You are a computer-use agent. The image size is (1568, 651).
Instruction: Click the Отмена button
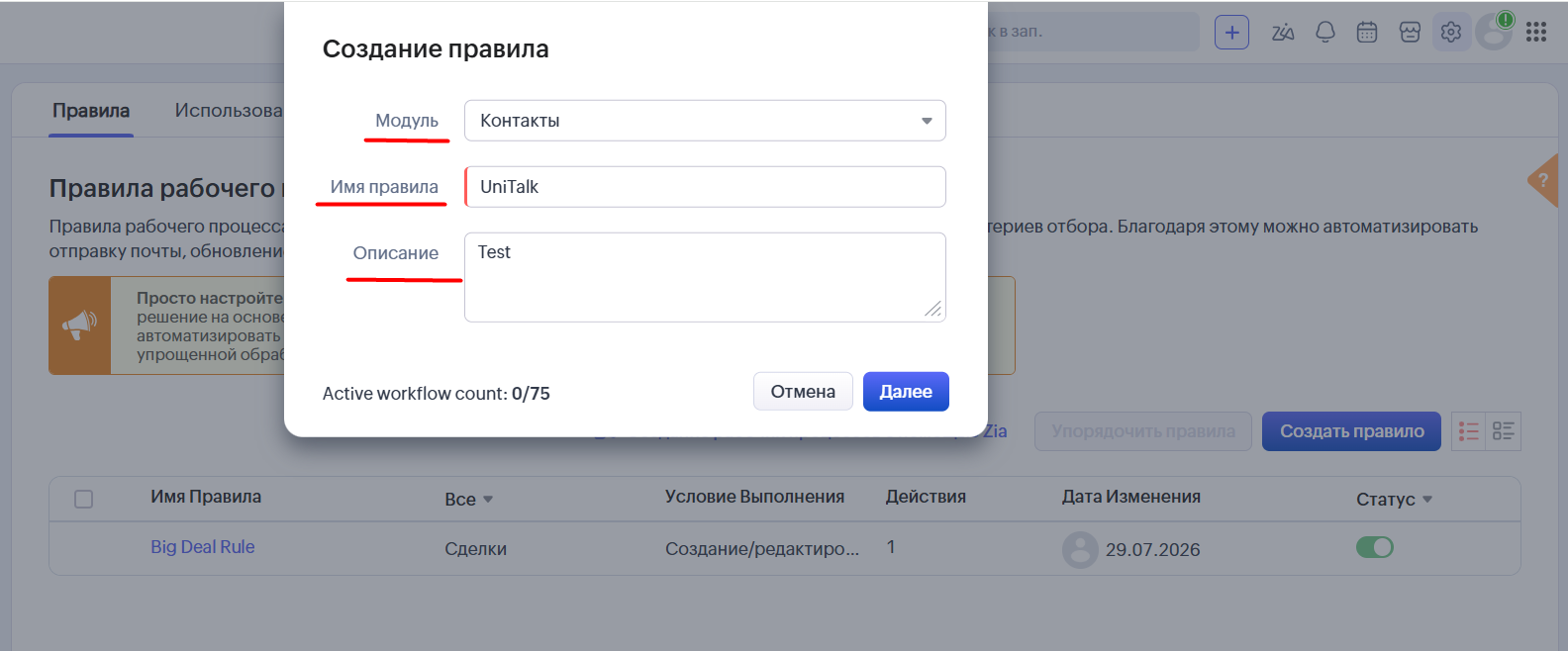[803, 392]
